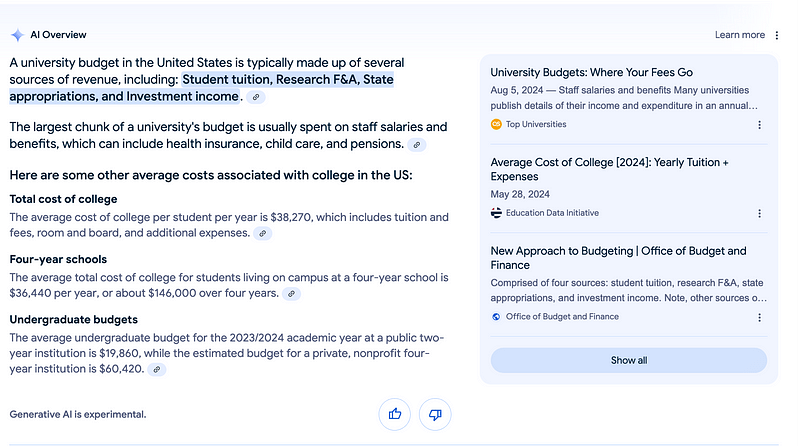Open three-dot menu for Office of Budget source
The width and height of the screenshot is (800, 446).
point(759,317)
